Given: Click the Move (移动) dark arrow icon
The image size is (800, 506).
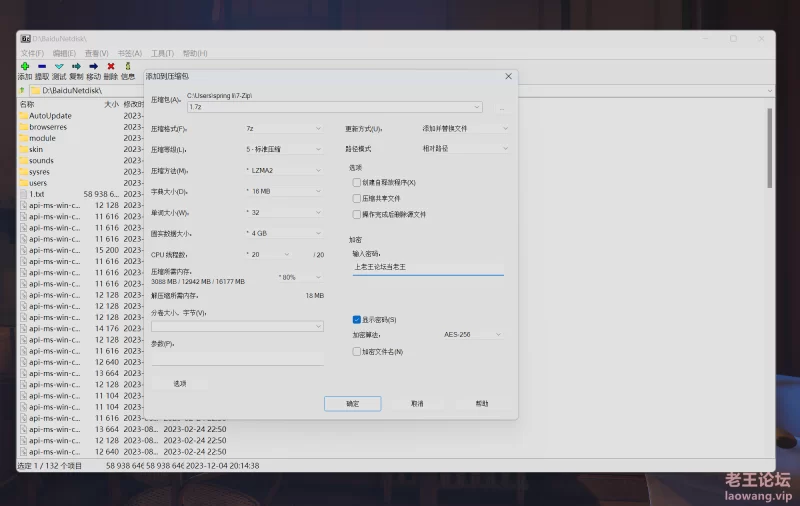Looking at the screenshot, I should (93, 66).
